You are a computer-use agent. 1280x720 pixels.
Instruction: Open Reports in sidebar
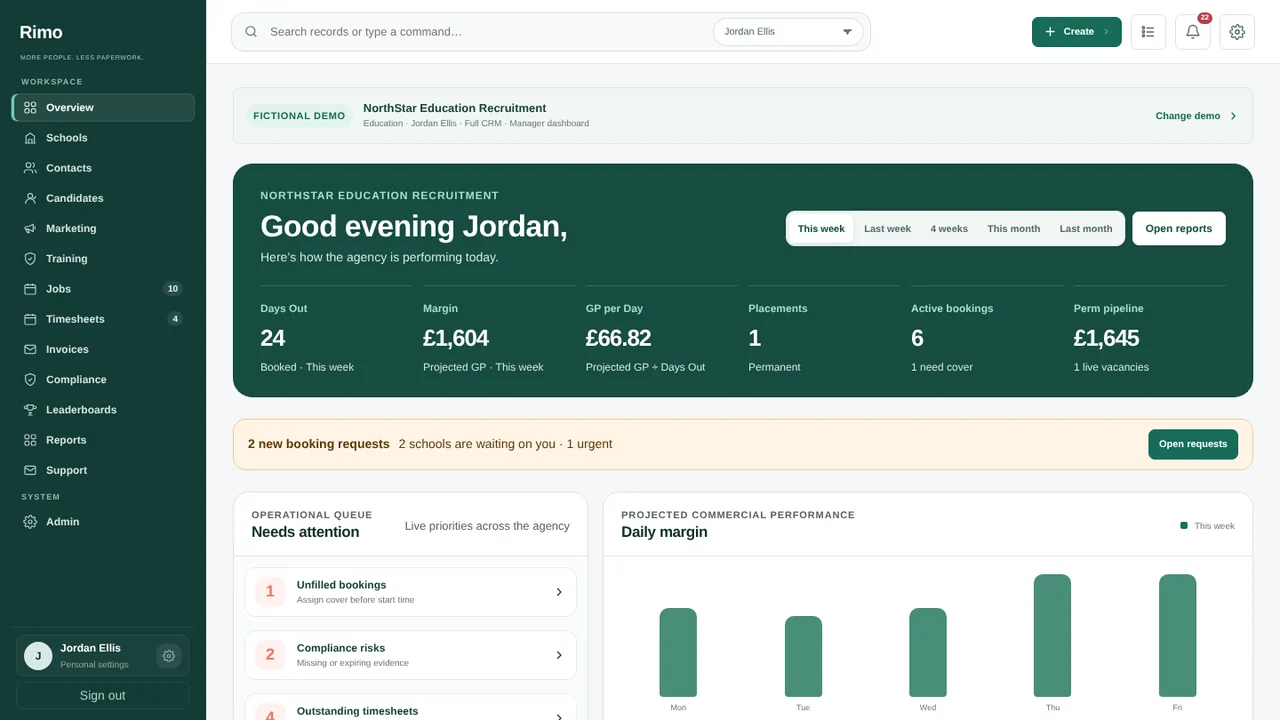point(103,440)
